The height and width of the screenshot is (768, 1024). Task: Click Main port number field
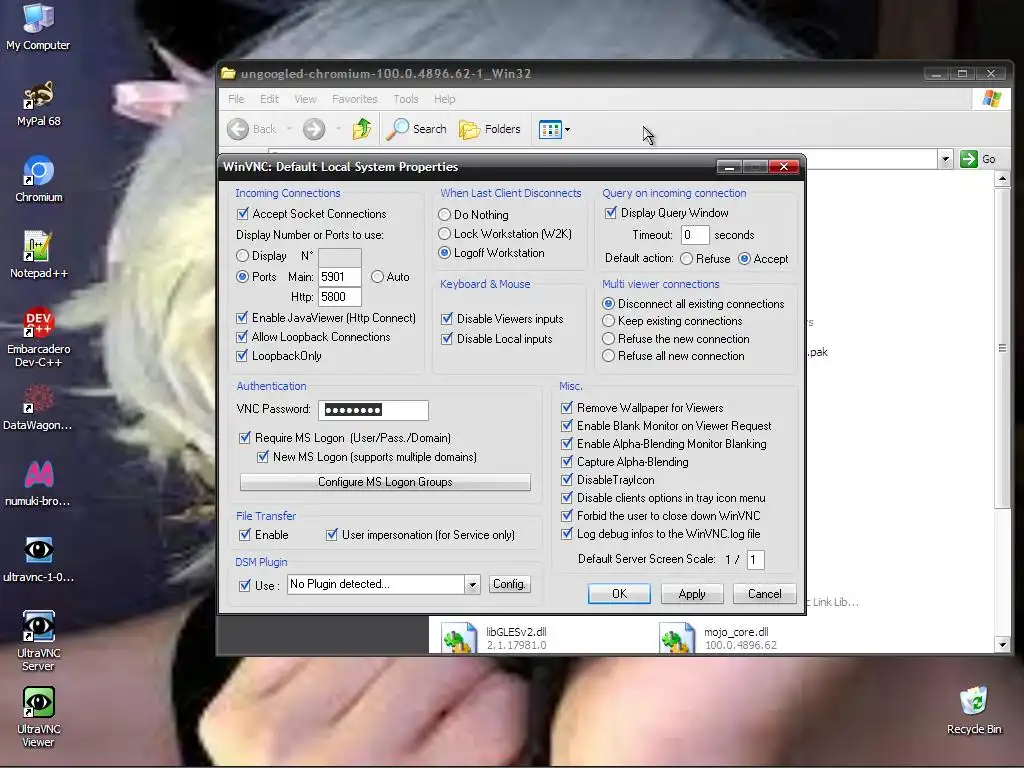[x=340, y=276]
